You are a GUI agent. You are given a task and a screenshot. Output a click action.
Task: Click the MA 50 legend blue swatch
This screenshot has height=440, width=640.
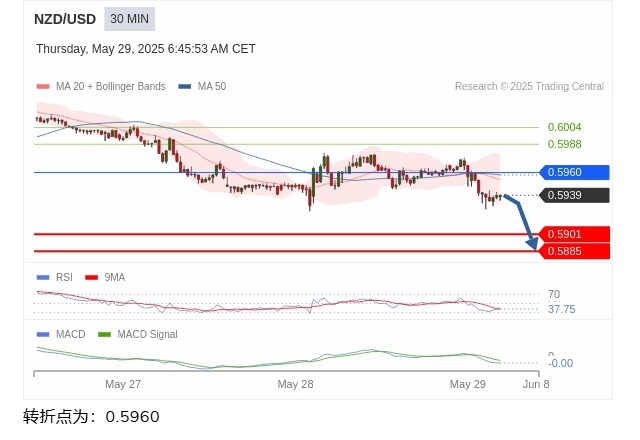(x=184, y=87)
